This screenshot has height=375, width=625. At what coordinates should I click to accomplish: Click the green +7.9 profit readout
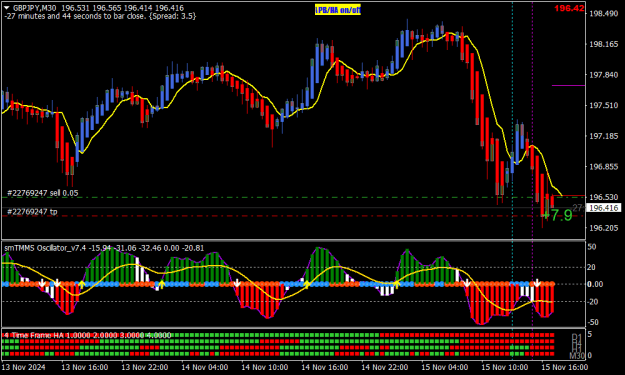click(558, 216)
